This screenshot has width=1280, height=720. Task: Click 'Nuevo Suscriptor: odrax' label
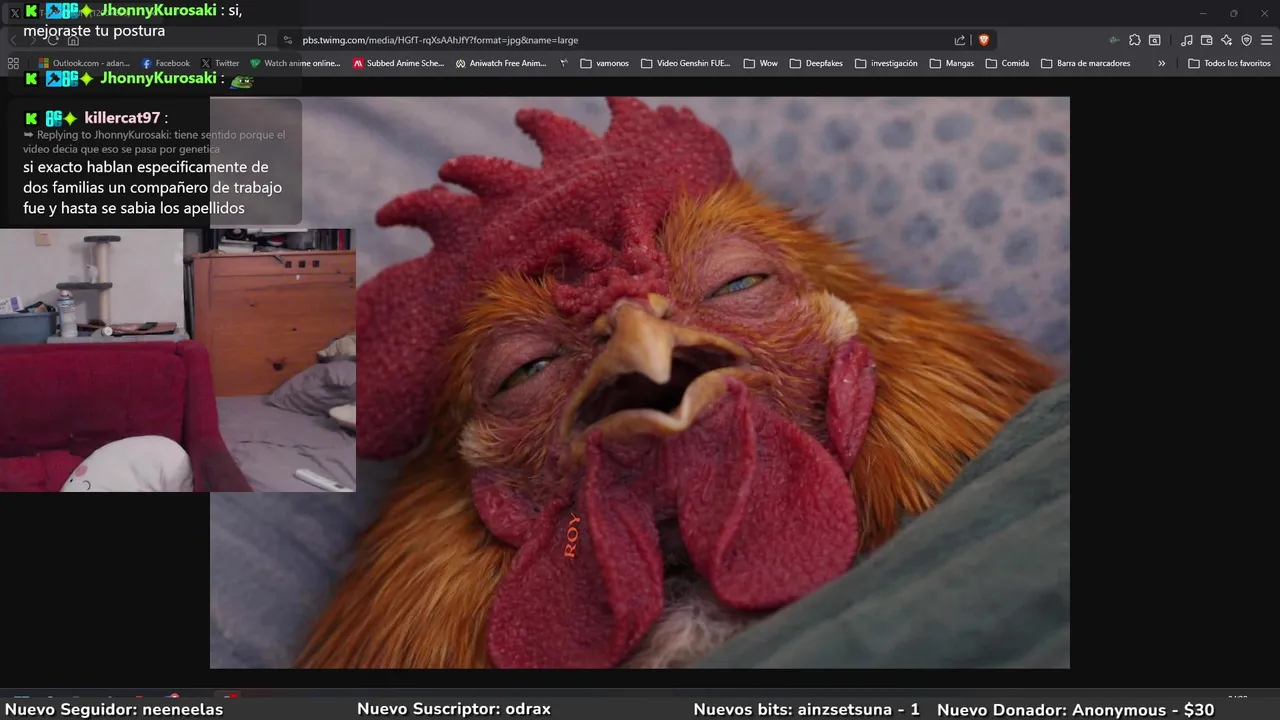(454, 709)
